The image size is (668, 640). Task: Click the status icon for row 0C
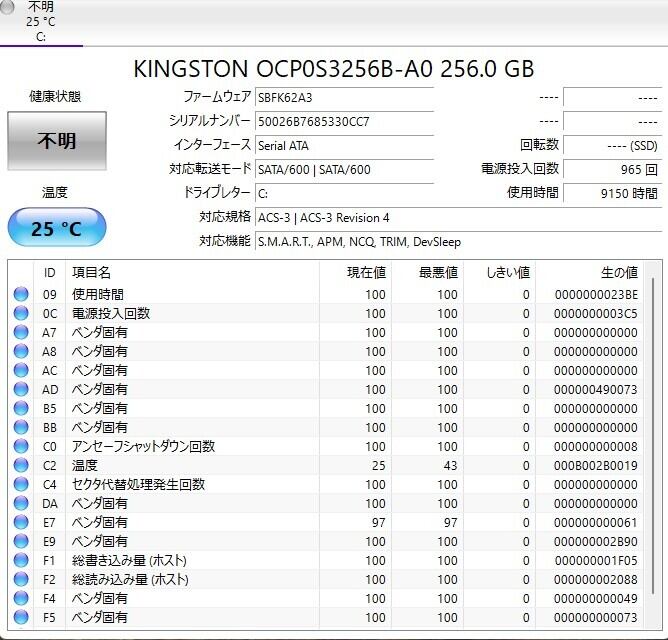pos(21,313)
